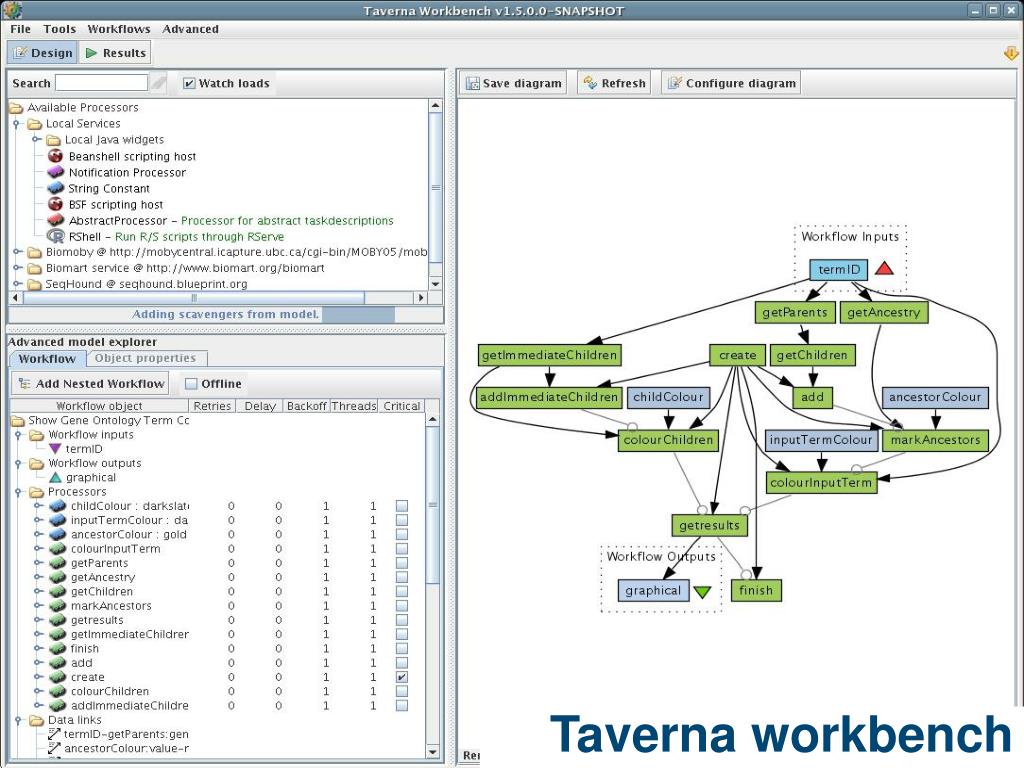Click the getParents processor icon in tree
Screen dimensions: 1024x768
(57, 563)
